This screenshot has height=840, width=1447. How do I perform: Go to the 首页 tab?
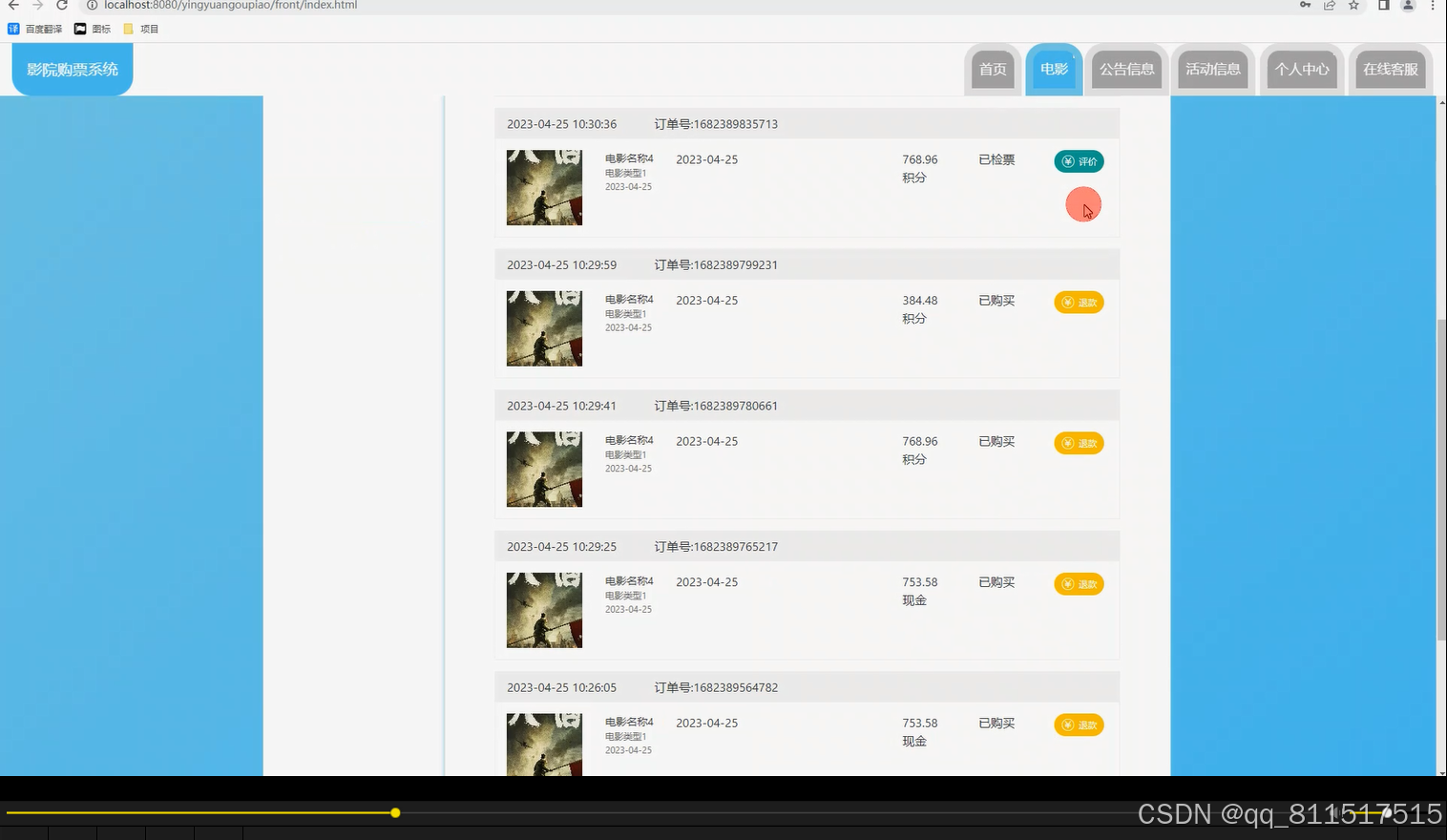click(993, 69)
